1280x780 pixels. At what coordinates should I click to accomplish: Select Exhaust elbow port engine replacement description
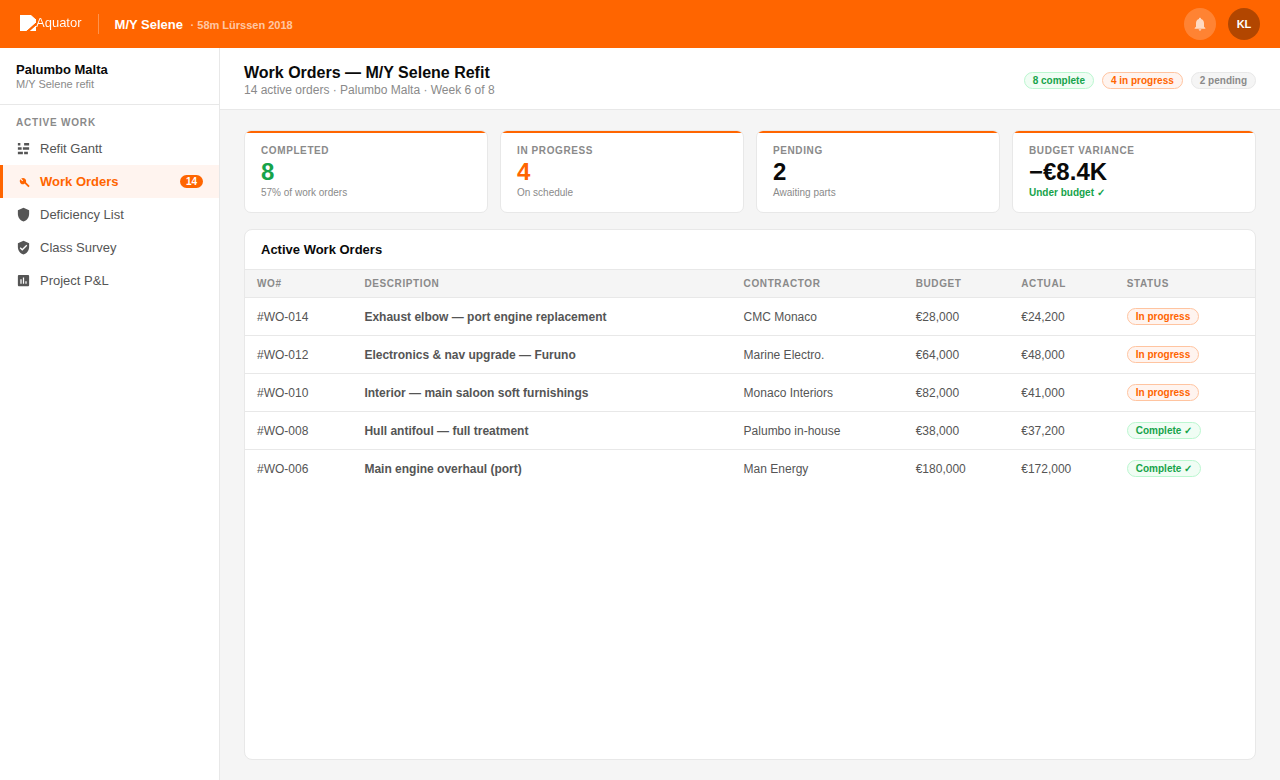[x=485, y=317]
